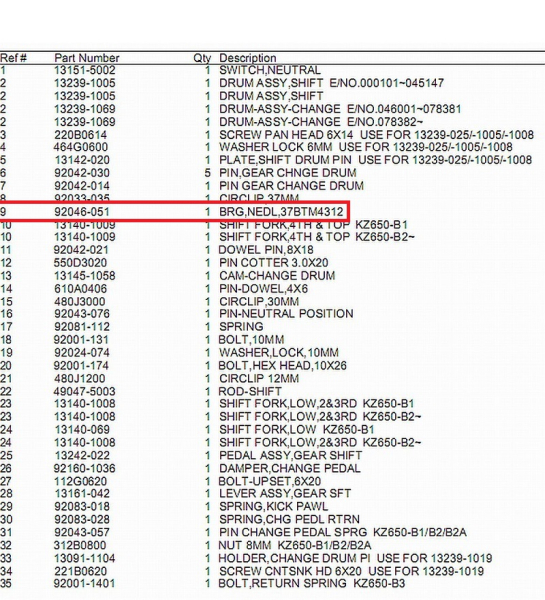Click part number 13151-5002
This screenshot has width=545, height=600.
pos(85,70)
